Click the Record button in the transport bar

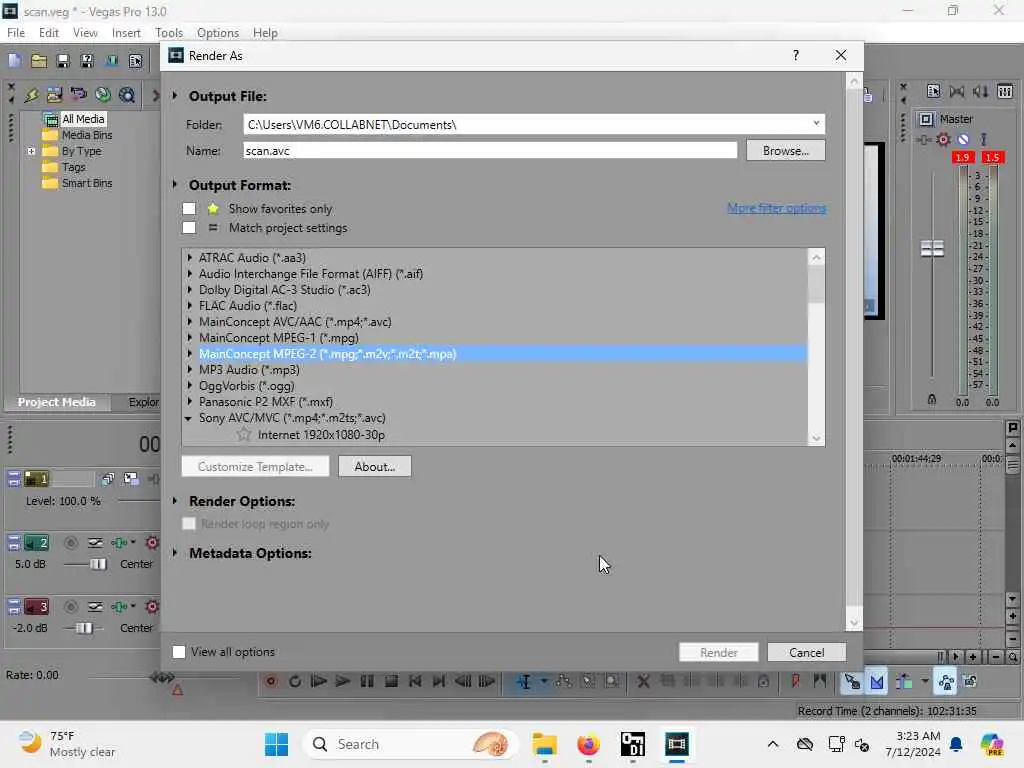pyautogui.click(x=270, y=681)
